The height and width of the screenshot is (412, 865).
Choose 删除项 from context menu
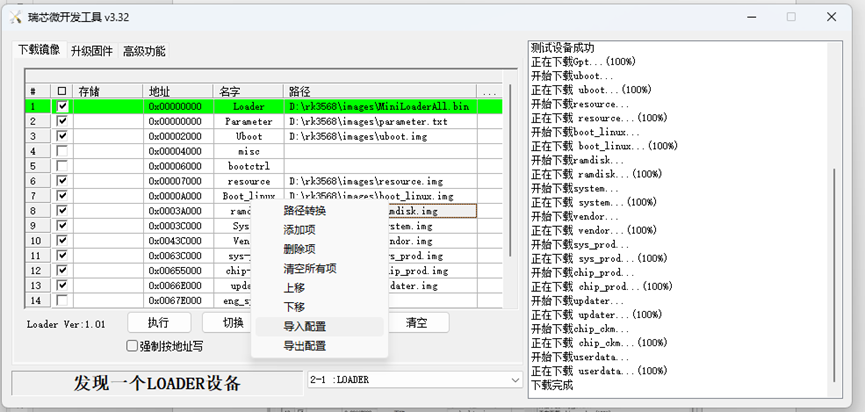319,249
